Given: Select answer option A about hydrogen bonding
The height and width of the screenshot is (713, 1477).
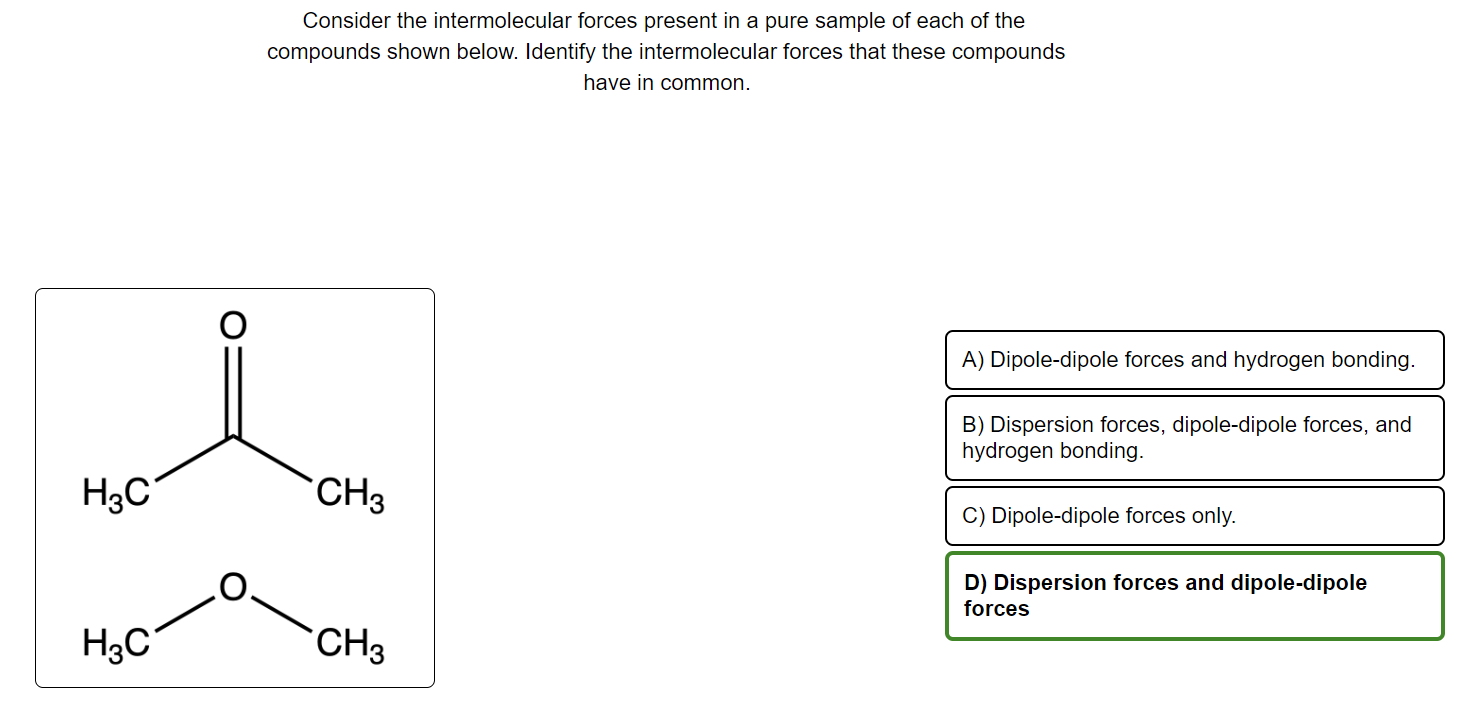Looking at the screenshot, I should (x=1195, y=360).
